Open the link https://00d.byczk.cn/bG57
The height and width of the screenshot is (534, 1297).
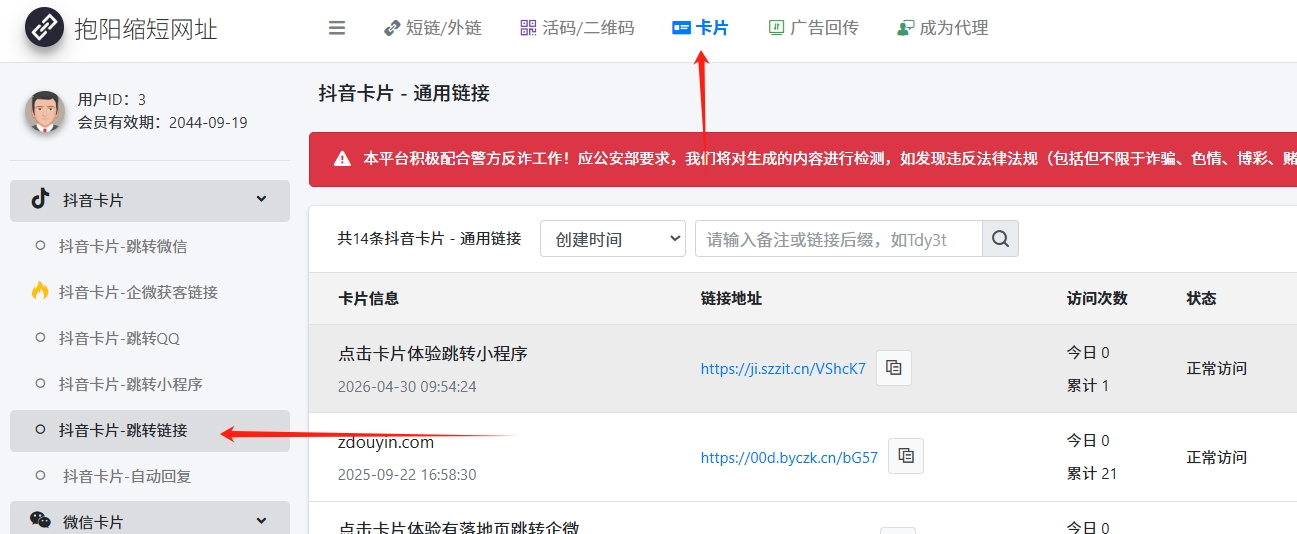[x=789, y=457]
